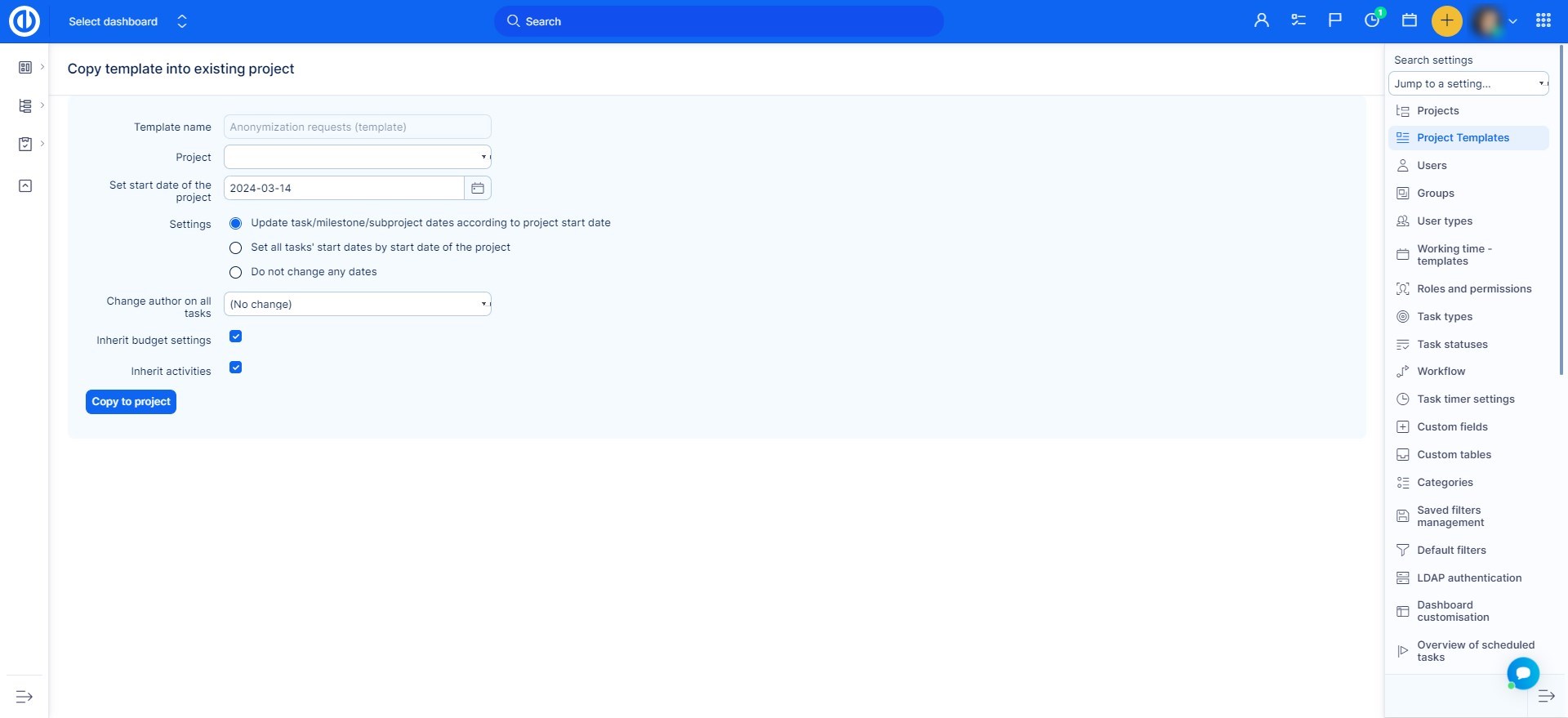Click the global Search field
Viewport: 1568px width, 718px height.
[x=719, y=22]
